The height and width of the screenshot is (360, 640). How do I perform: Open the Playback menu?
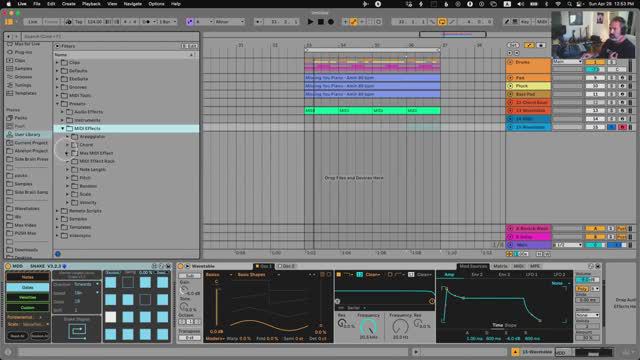91,4
